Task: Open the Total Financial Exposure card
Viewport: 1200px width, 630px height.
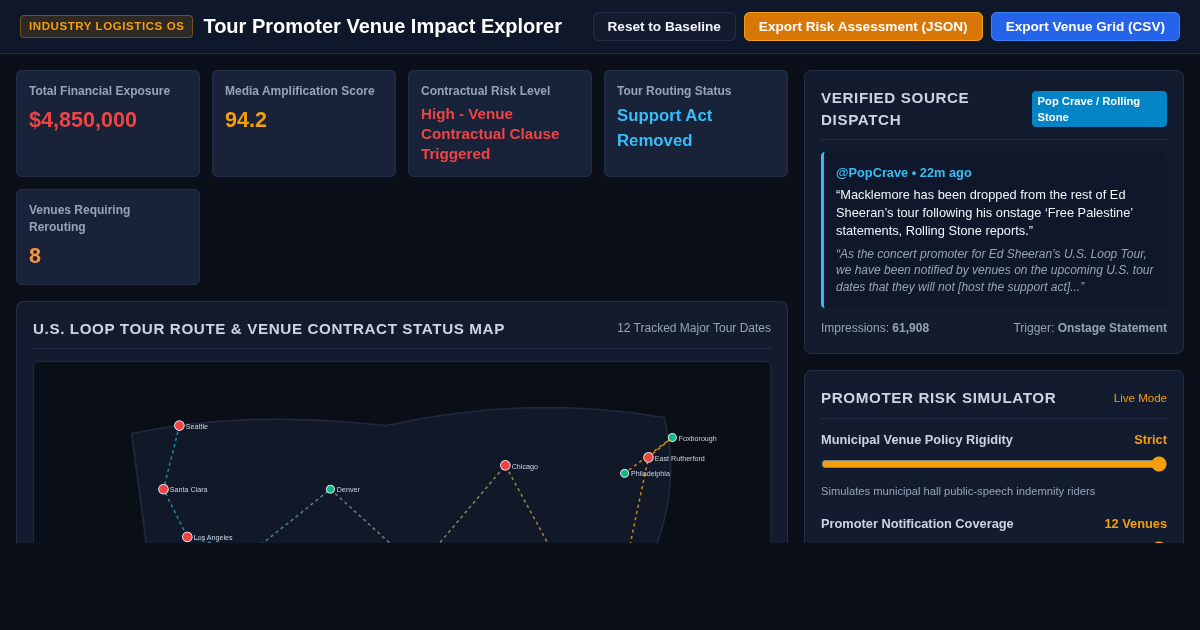Action: (x=108, y=123)
